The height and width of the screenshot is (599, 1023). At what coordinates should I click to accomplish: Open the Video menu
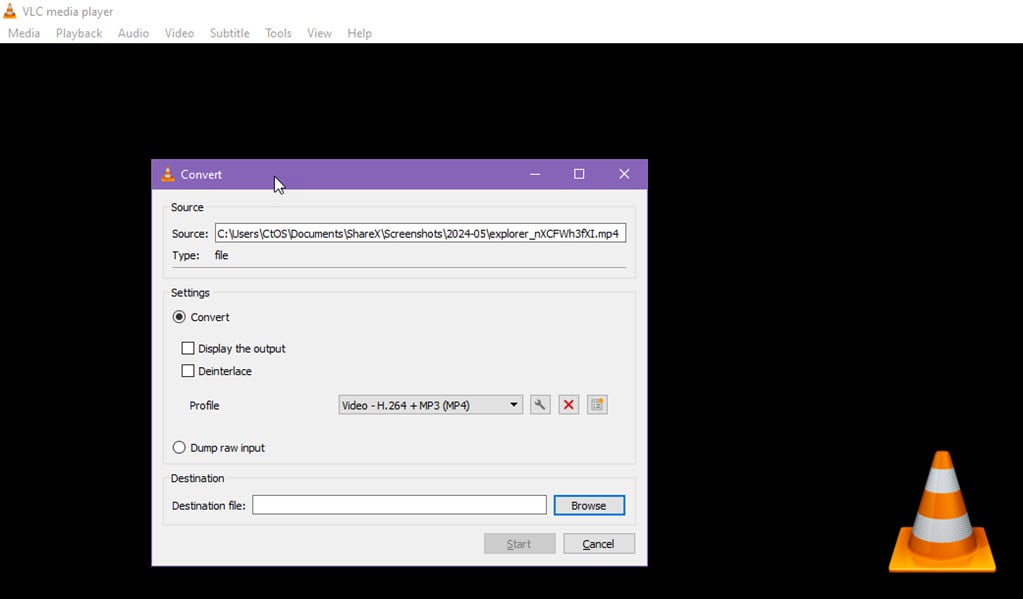(x=179, y=33)
